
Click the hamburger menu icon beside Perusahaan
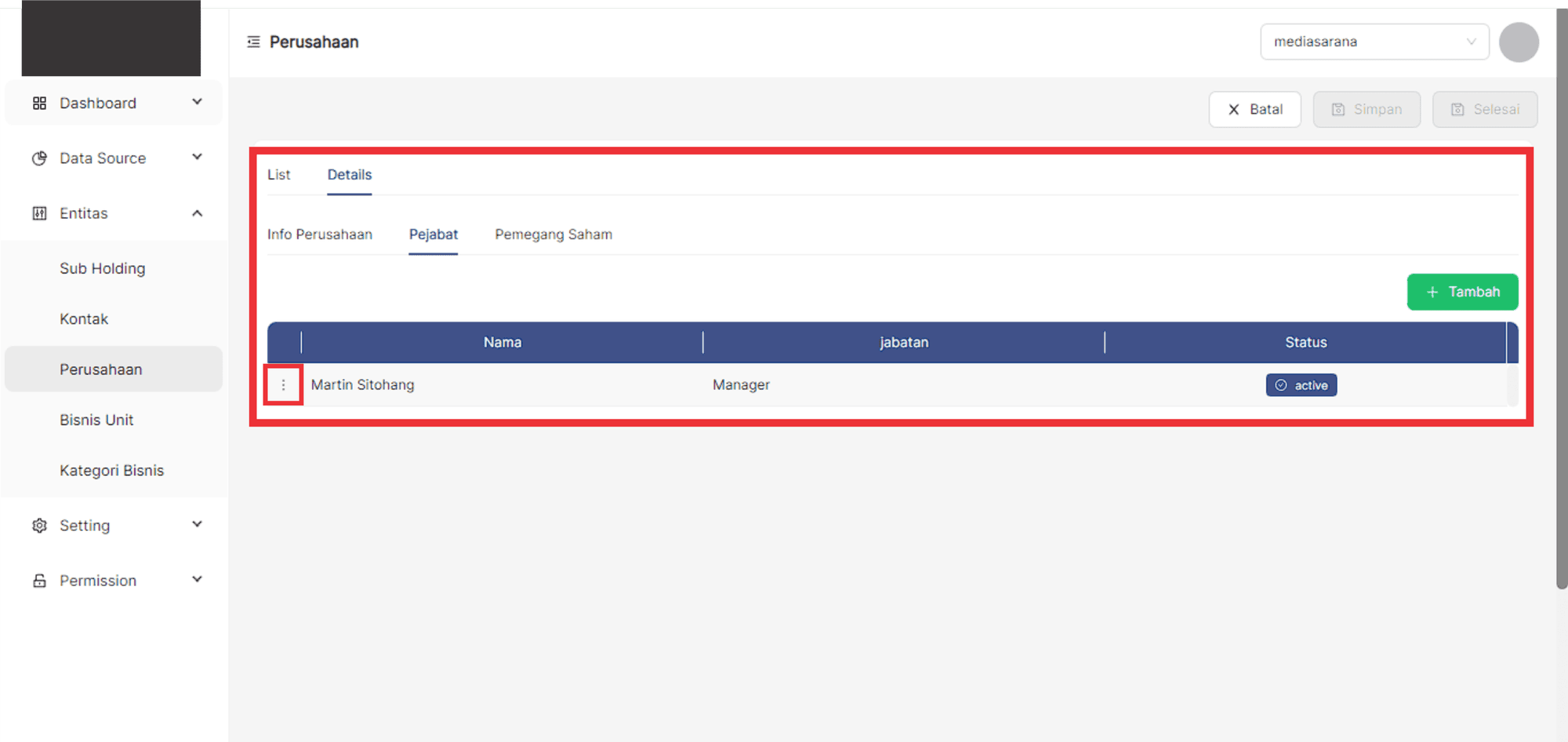[253, 42]
